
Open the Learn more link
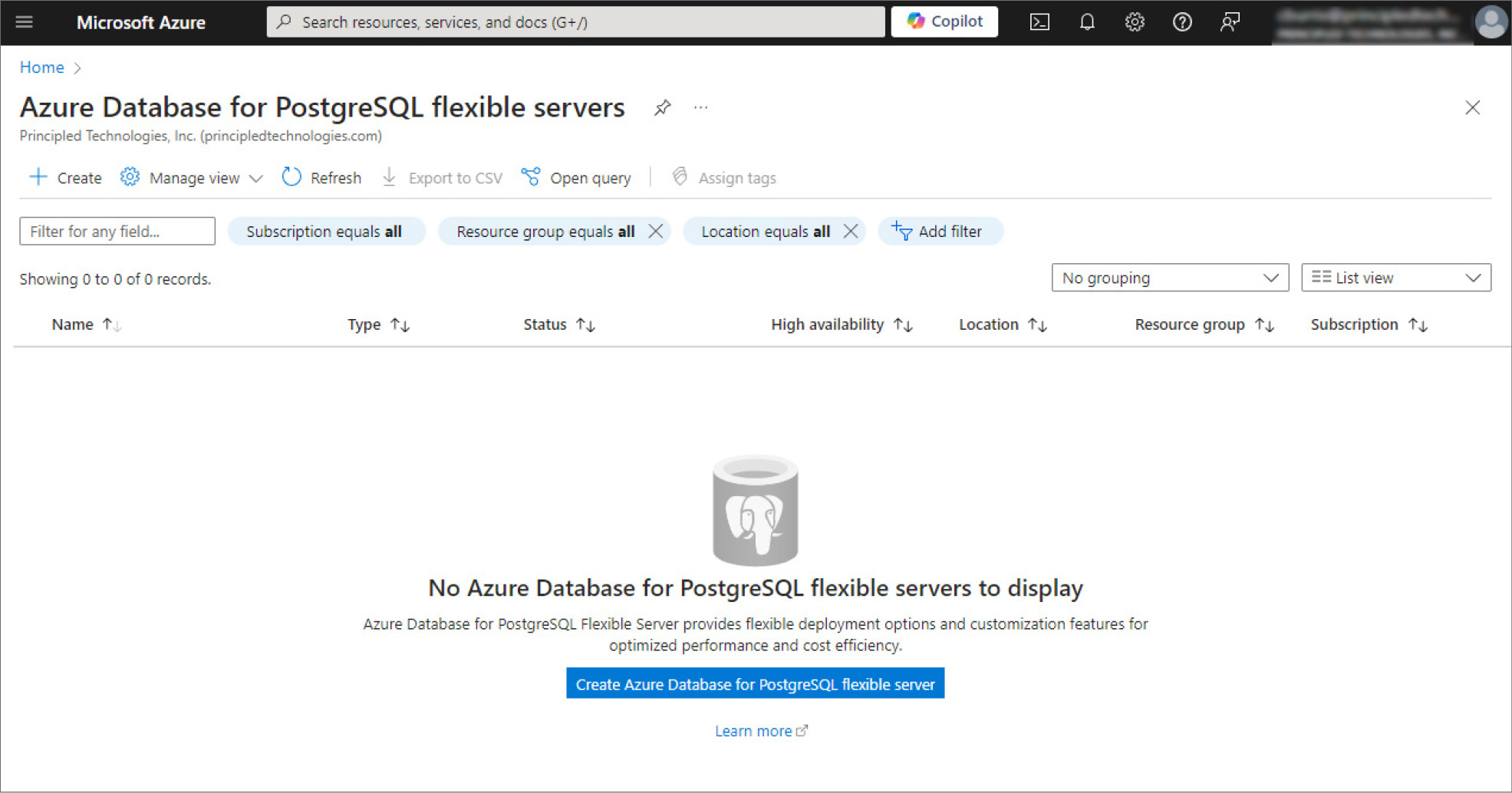760,731
